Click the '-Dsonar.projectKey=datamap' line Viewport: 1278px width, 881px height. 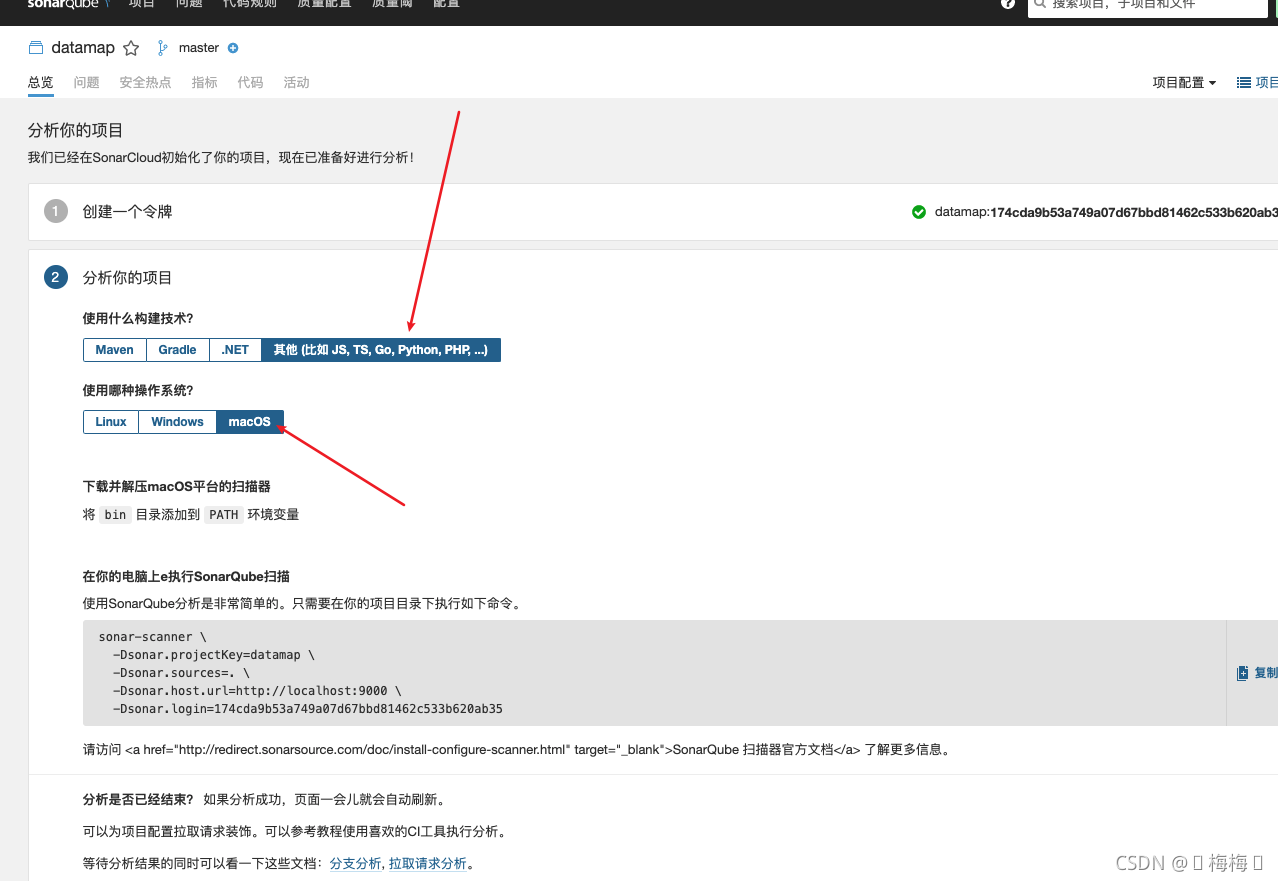pos(214,655)
